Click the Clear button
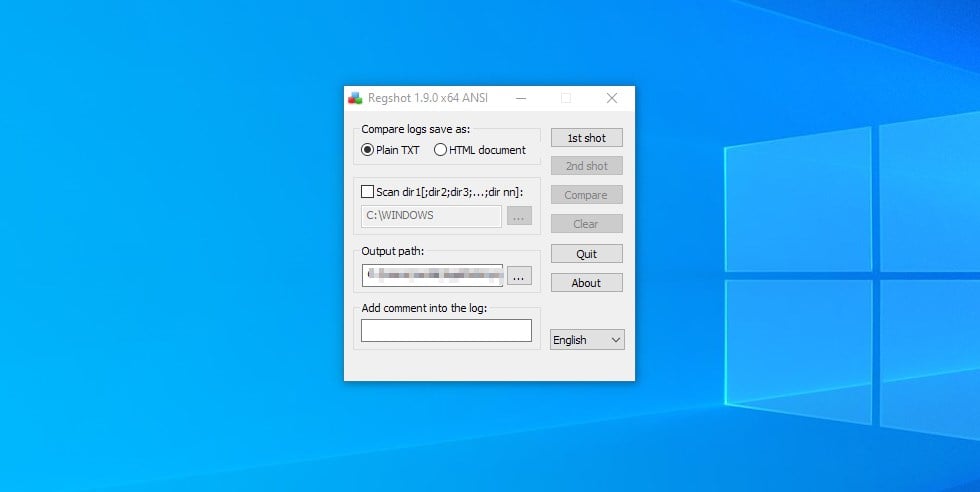The width and height of the screenshot is (980, 492). coord(586,224)
